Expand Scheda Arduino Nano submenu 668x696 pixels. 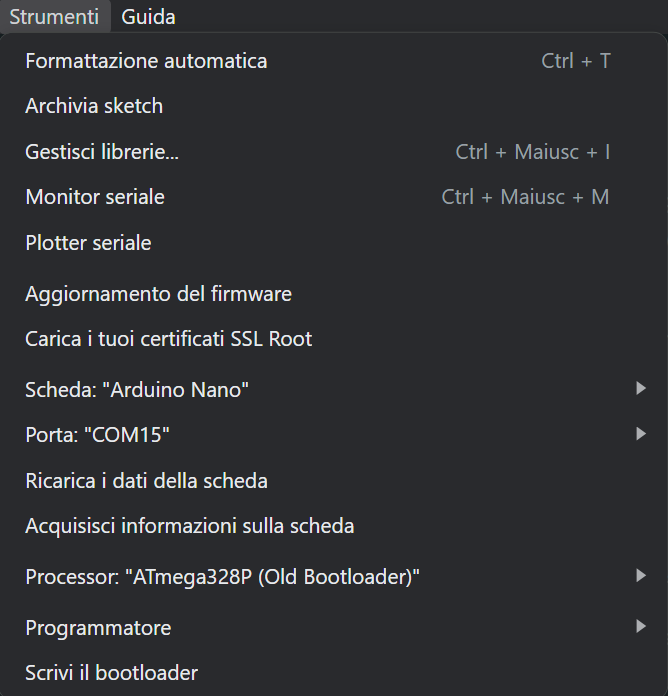click(137, 389)
